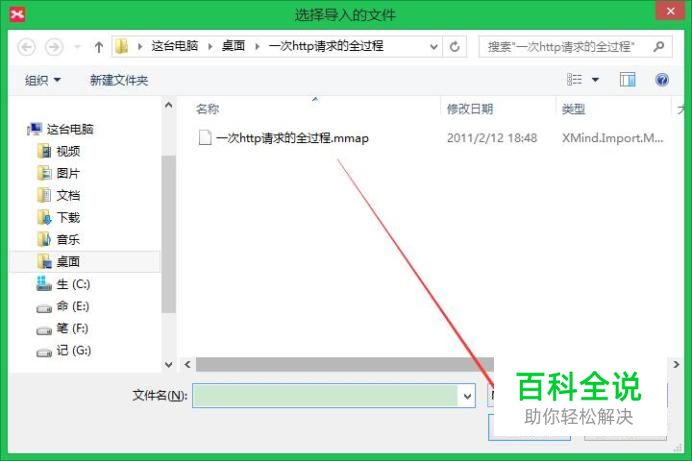Close the 选择导入的文件 dialog
Viewport: 692px width, 461px height.
pyautogui.click(x=670, y=11)
